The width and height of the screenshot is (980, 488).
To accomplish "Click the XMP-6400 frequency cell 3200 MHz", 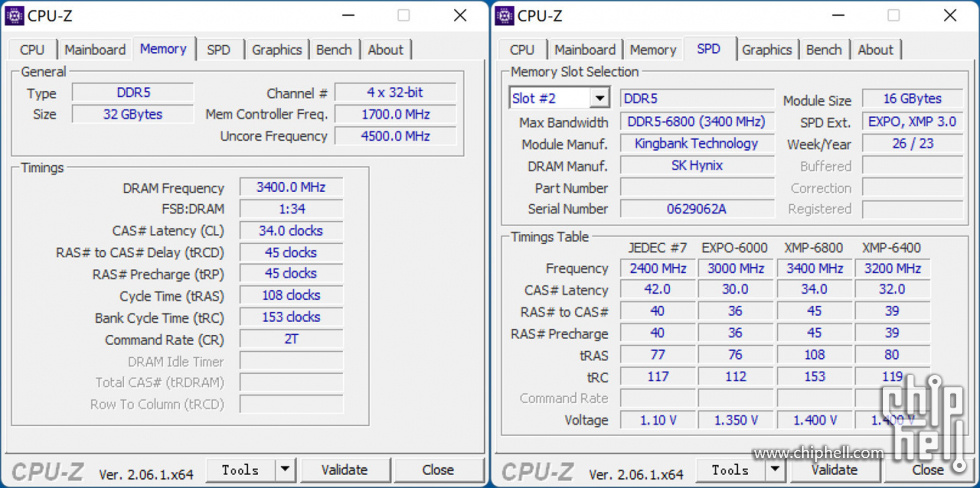I will tap(892, 269).
